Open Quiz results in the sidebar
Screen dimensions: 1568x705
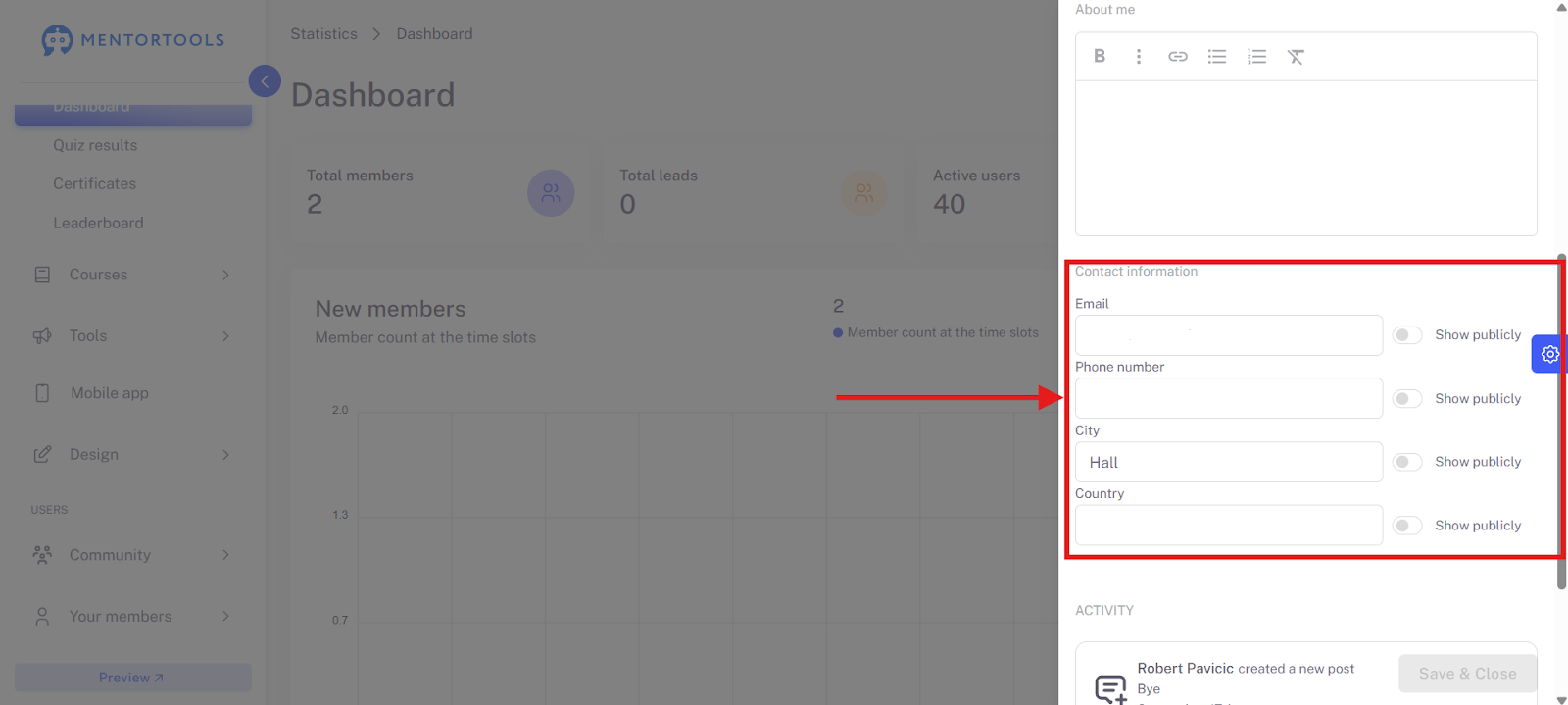point(95,145)
